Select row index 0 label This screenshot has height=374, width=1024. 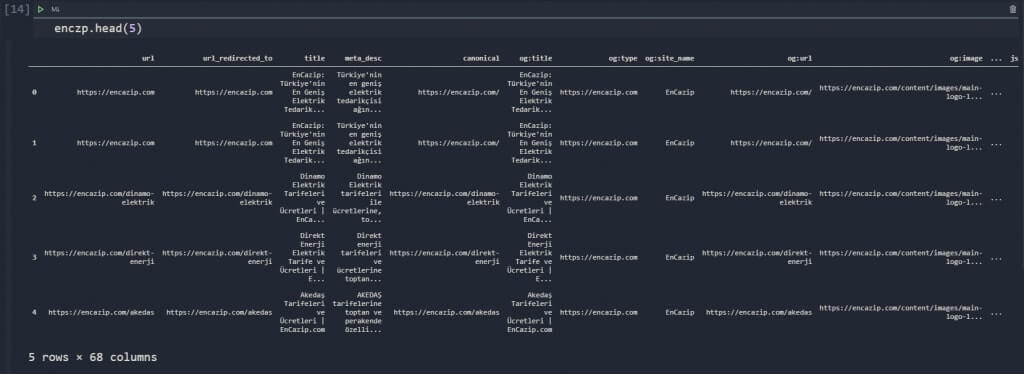(x=35, y=92)
